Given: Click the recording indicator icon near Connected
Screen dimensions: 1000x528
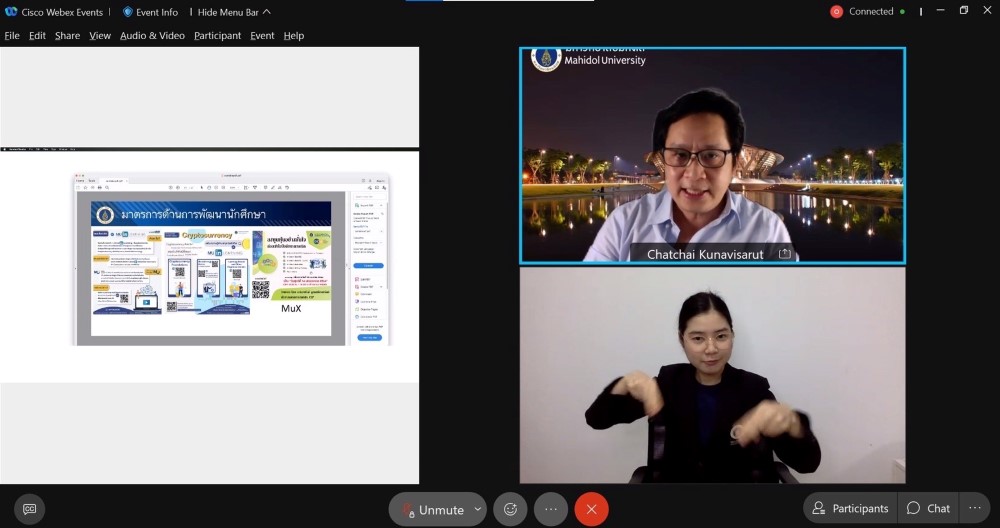Looking at the screenshot, I should tap(836, 12).
